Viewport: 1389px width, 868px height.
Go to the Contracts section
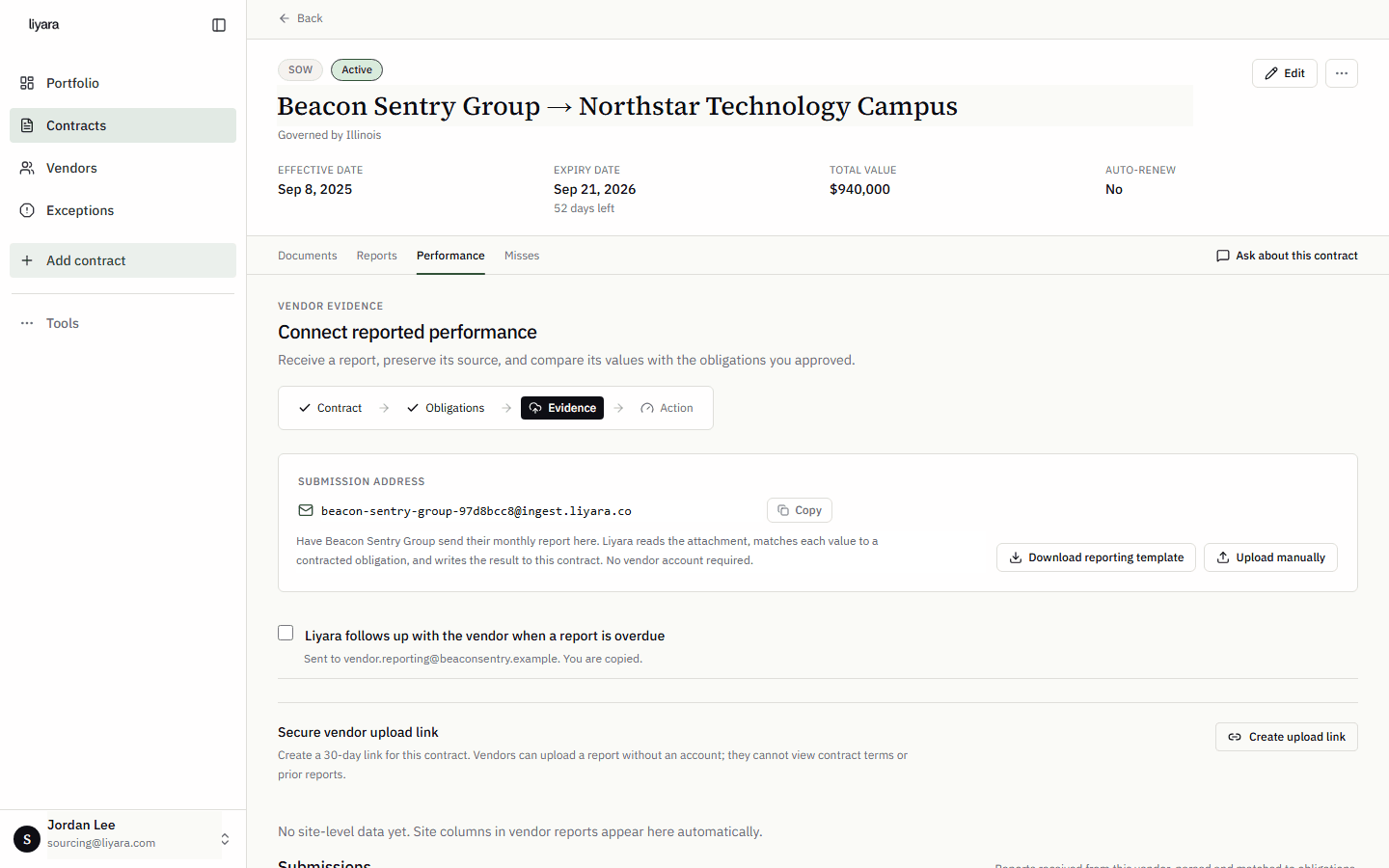[123, 125]
